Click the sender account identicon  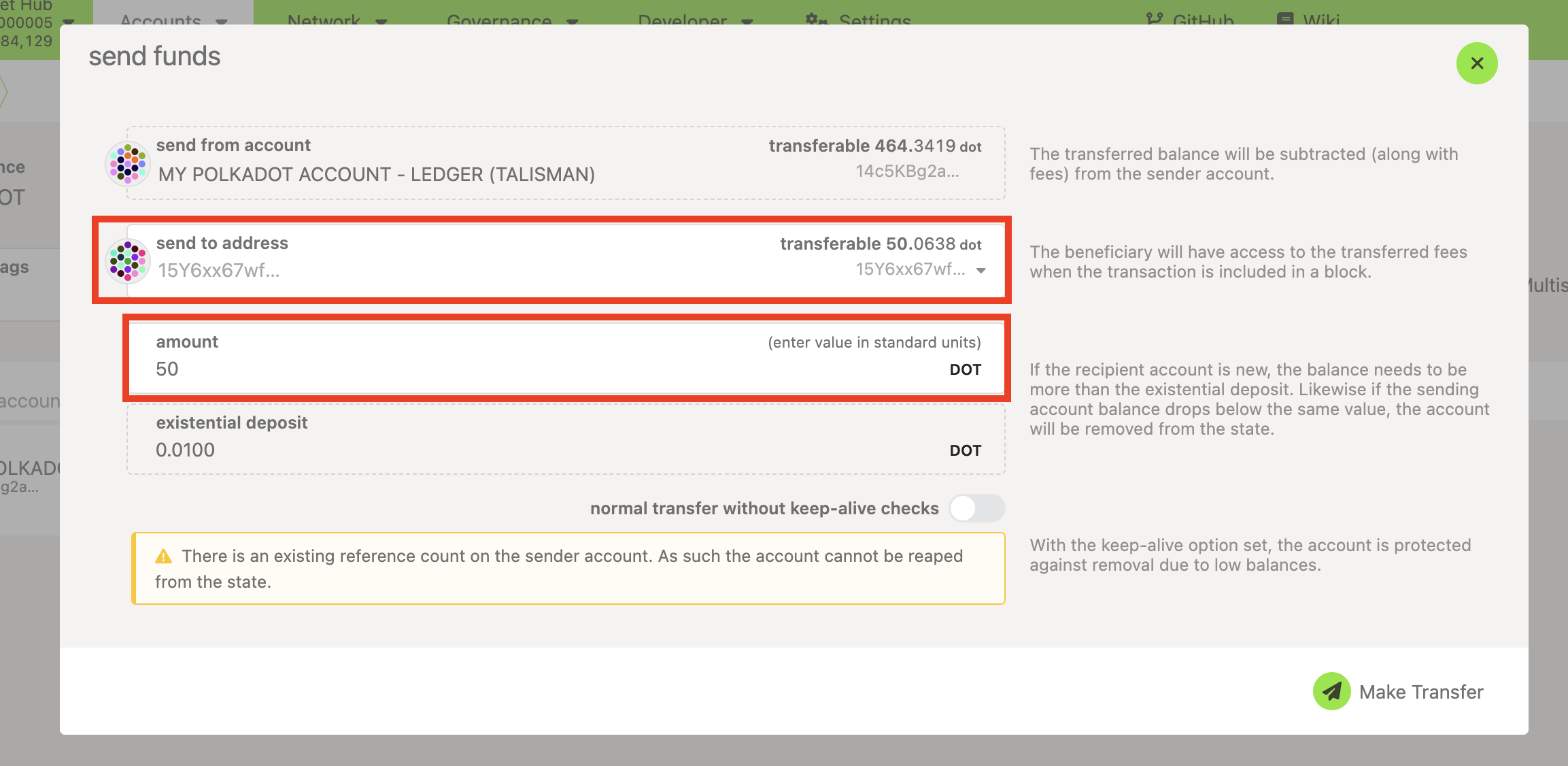pyautogui.click(x=128, y=163)
